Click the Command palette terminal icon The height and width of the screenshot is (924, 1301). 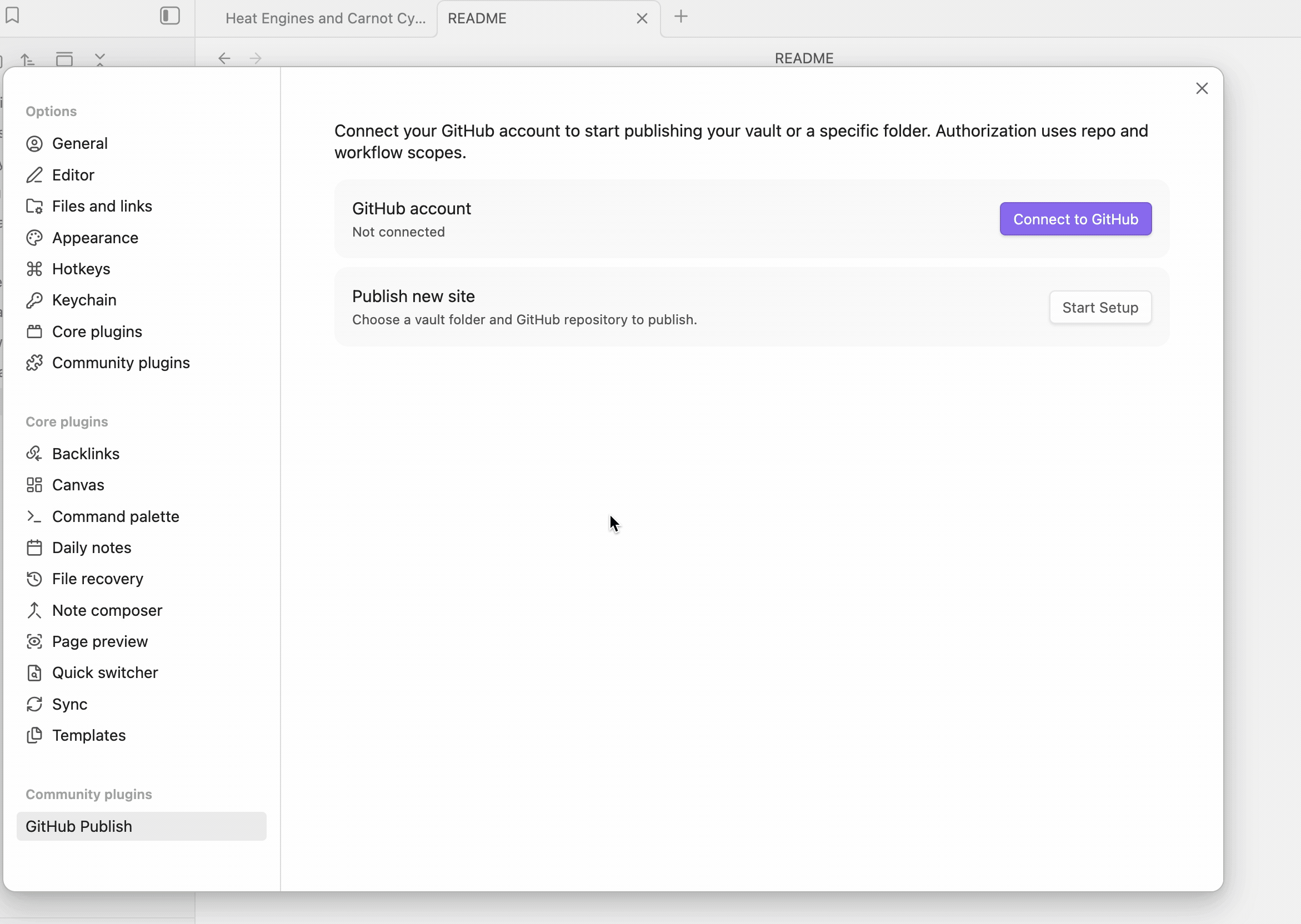click(x=34, y=516)
